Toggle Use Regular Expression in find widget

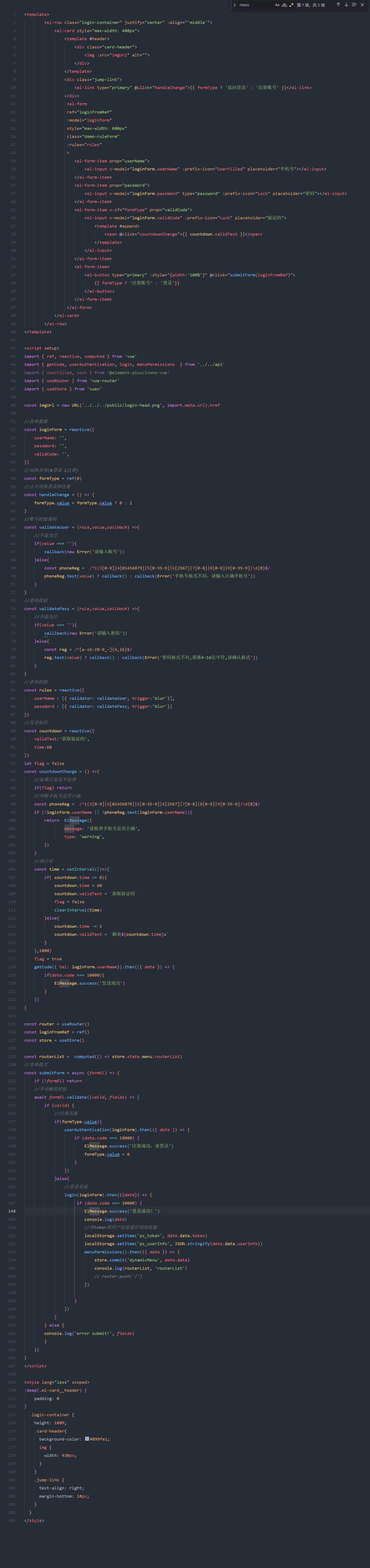(291, 5)
